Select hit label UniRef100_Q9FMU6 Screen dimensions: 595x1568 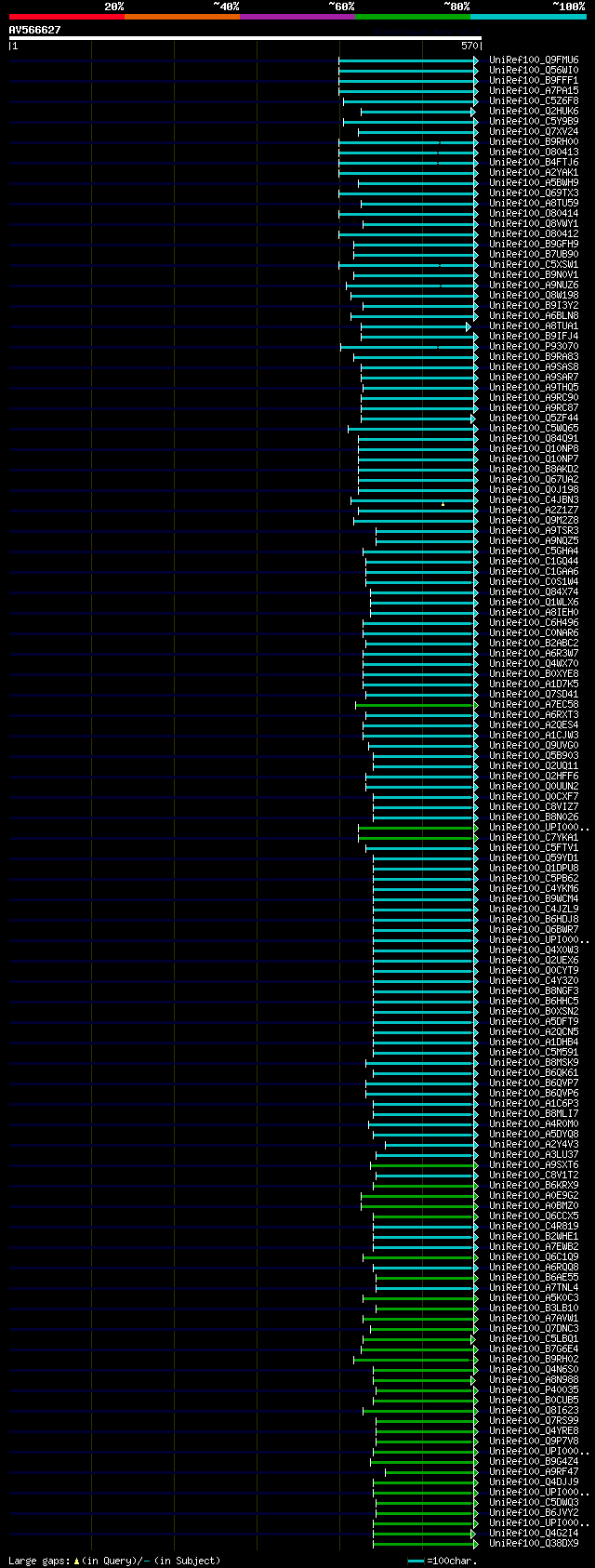click(534, 60)
